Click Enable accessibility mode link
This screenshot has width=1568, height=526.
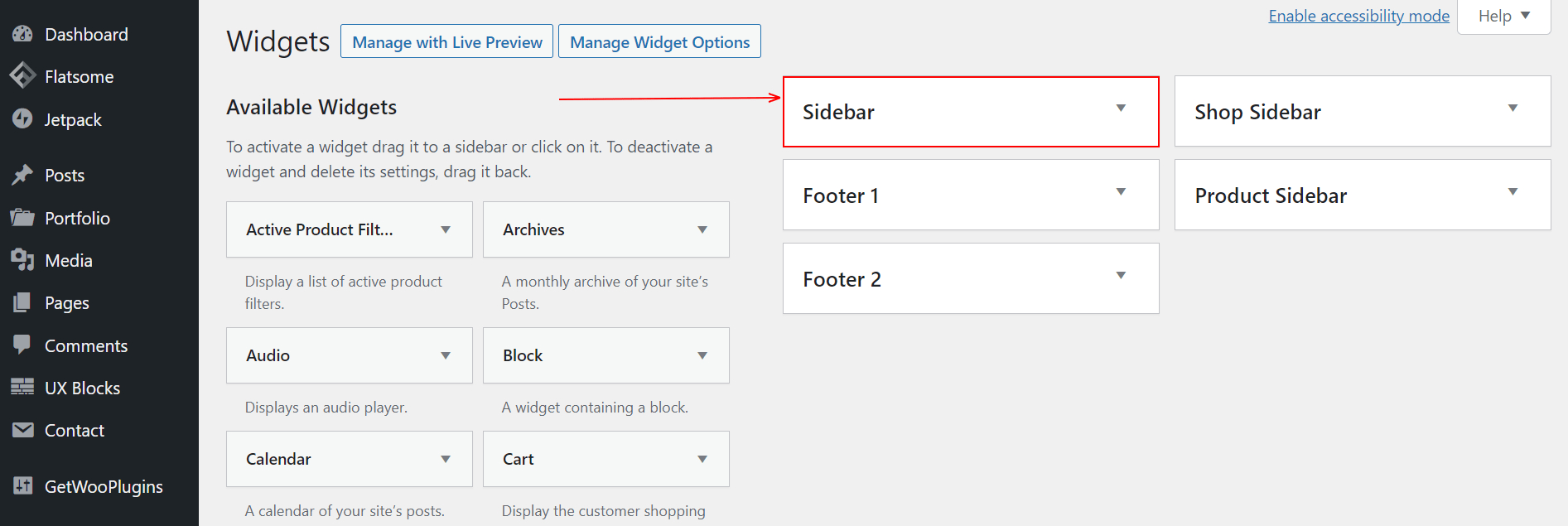click(1358, 16)
